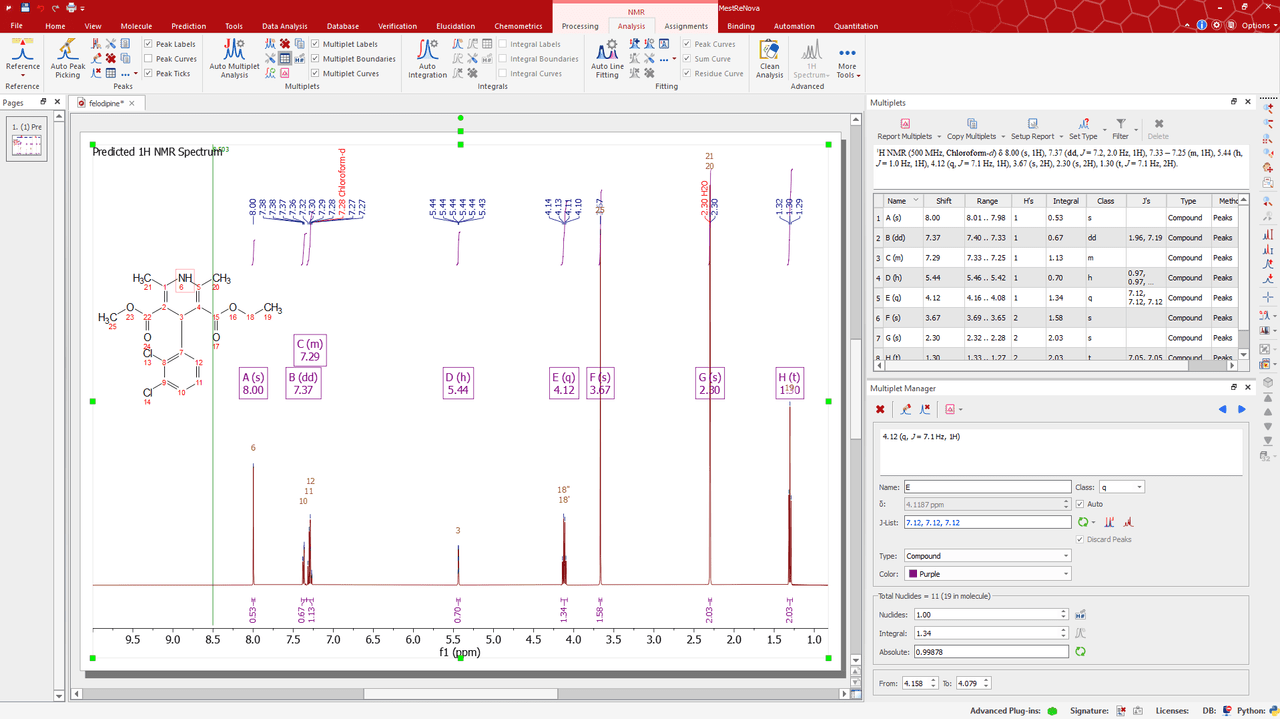The height and width of the screenshot is (719, 1280).
Task: Open the Prediction ribbon tab
Action: tap(188, 26)
